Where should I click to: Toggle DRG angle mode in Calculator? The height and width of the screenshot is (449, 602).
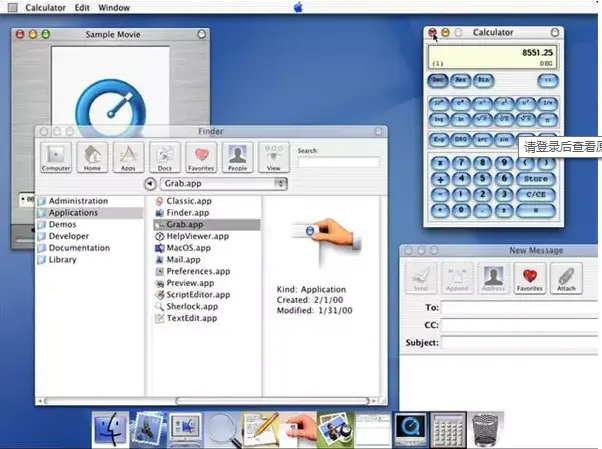(x=460, y=139)
